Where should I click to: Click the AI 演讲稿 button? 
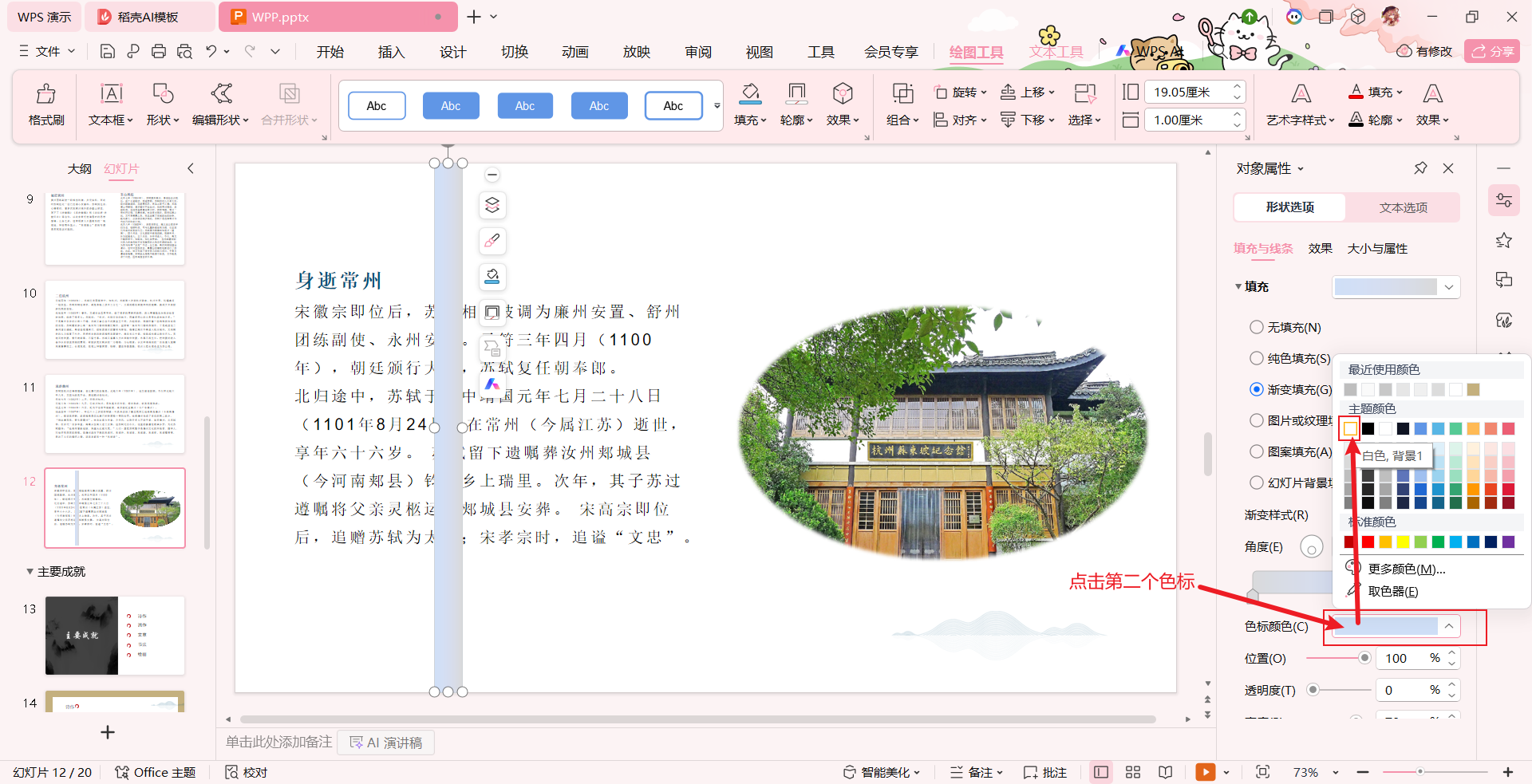[x=386, y=743]
